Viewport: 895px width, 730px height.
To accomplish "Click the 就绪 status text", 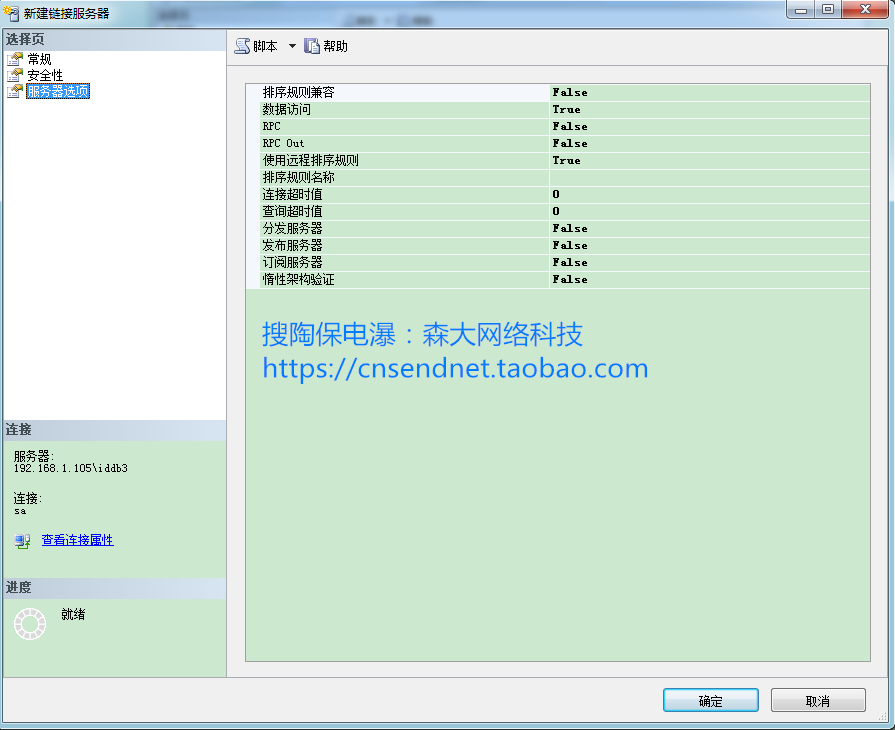I will click(73, 614).
